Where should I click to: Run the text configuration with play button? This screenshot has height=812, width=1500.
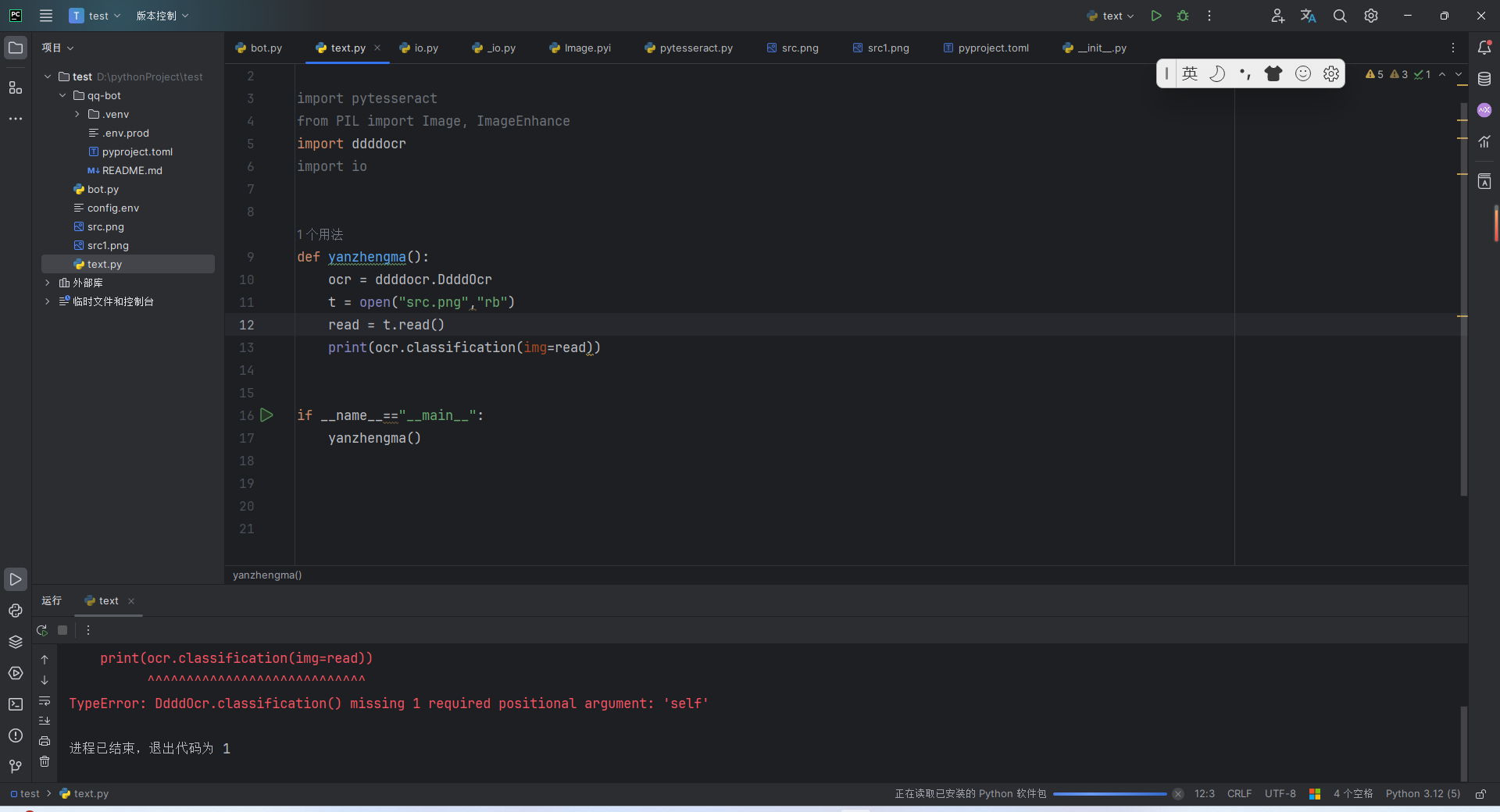pos(1156,16)
